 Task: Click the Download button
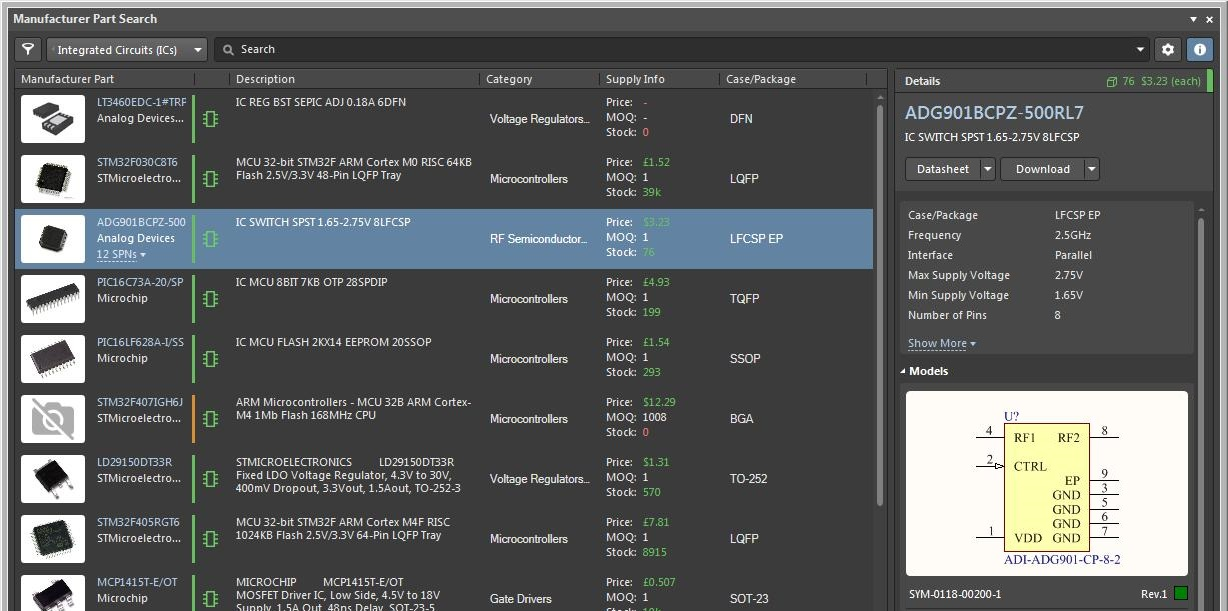pyautogui.click(x=1043, y=169)
